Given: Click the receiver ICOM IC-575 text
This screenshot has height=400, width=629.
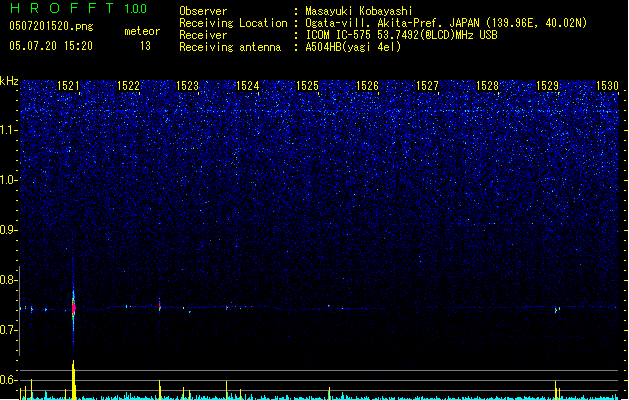Looking at the screenshot, I should coord(401,35).
